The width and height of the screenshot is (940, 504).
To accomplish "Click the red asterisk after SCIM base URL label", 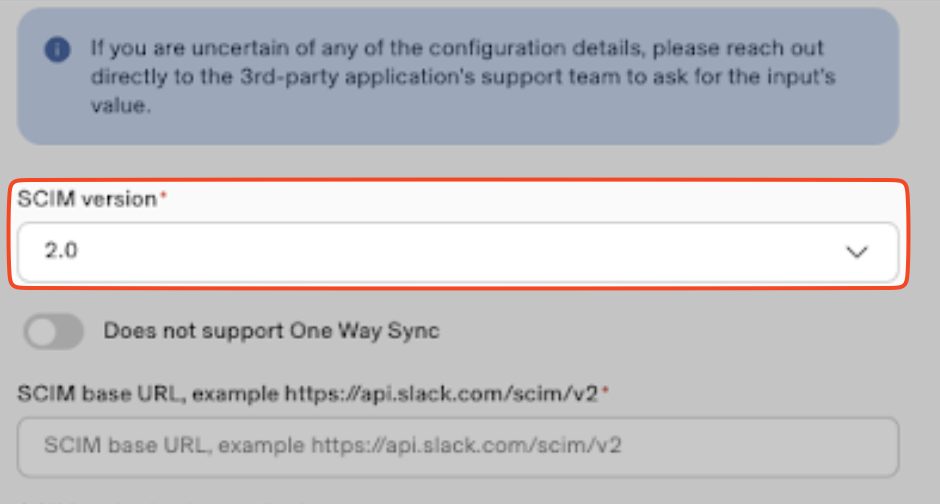I will 605,392.
